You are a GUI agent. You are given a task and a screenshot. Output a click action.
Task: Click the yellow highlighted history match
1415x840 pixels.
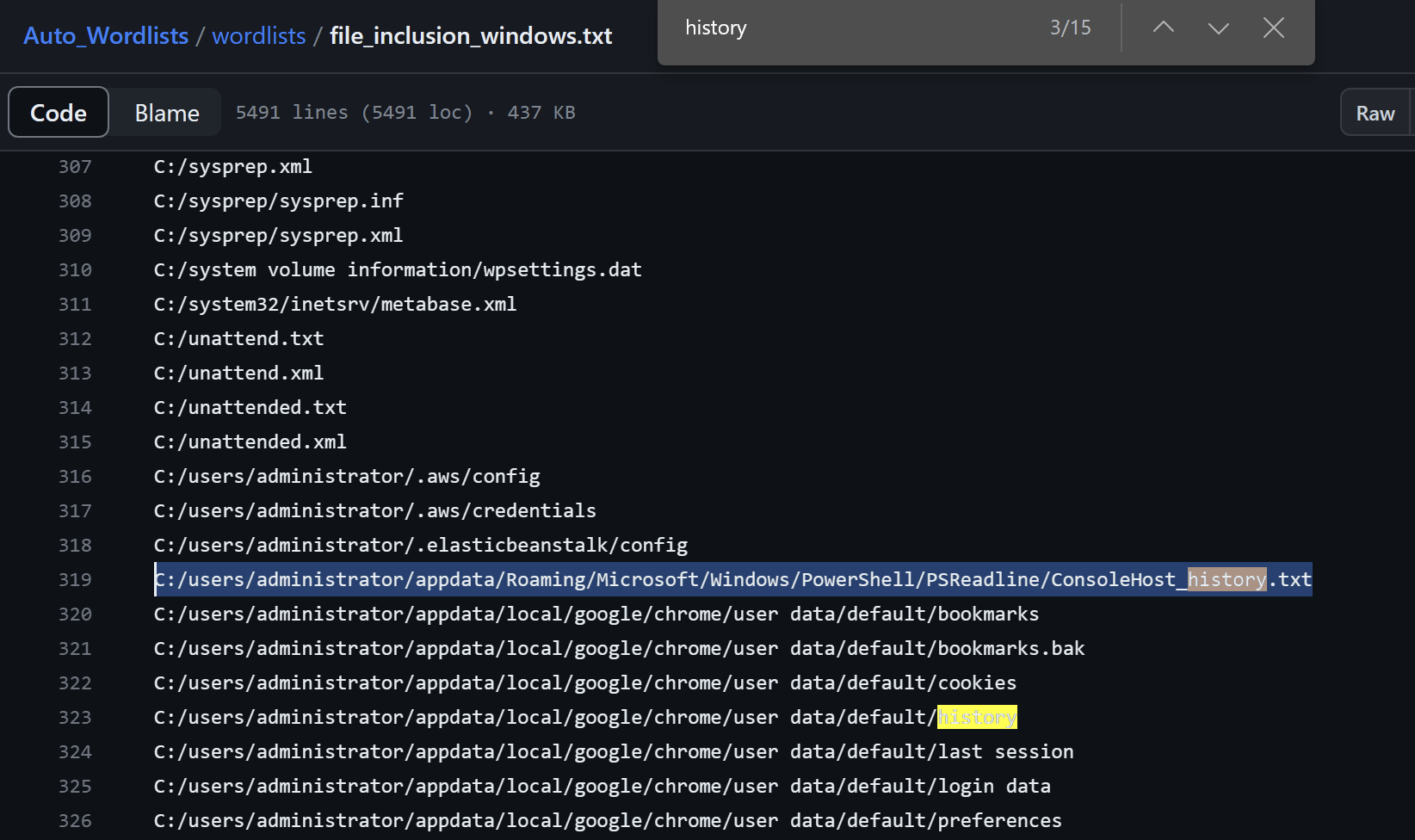(977, 718)
